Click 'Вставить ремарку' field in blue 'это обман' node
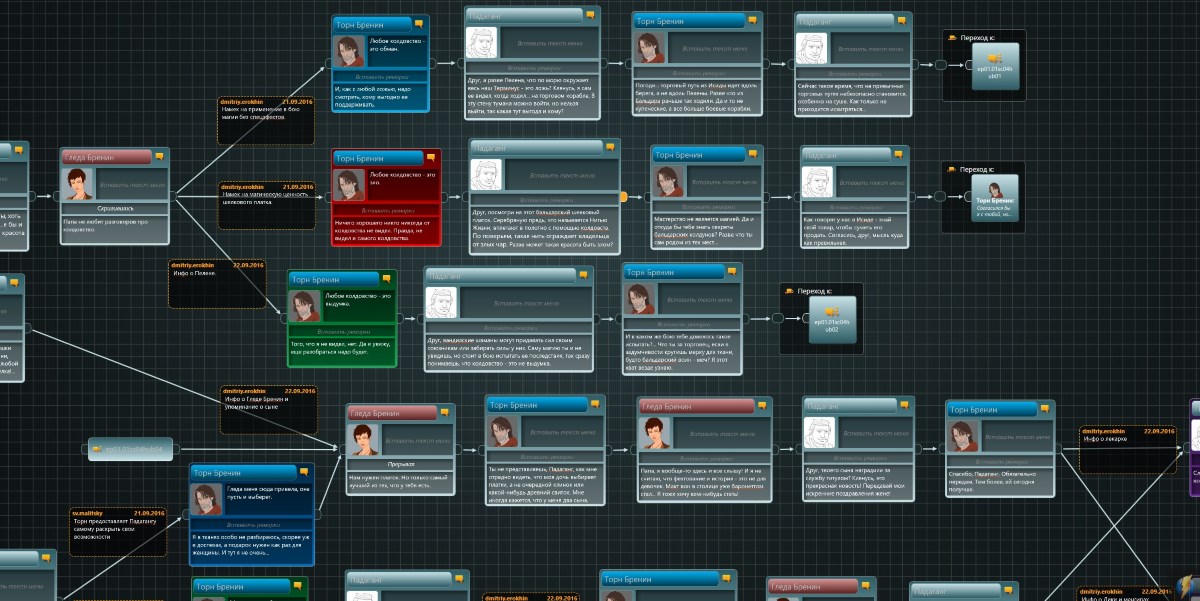Image resolution: width=1200 pixels, height=601 pixels. pos(381,76)
